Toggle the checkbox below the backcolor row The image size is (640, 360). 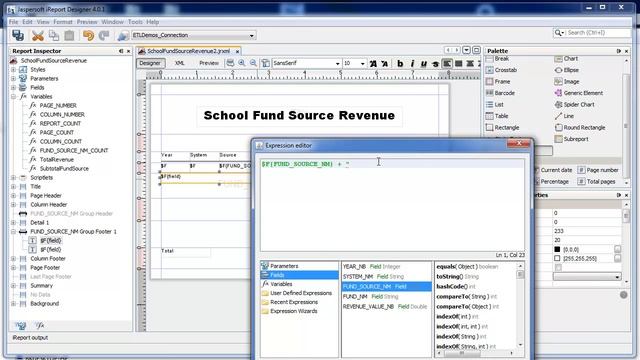pos(558,268)
